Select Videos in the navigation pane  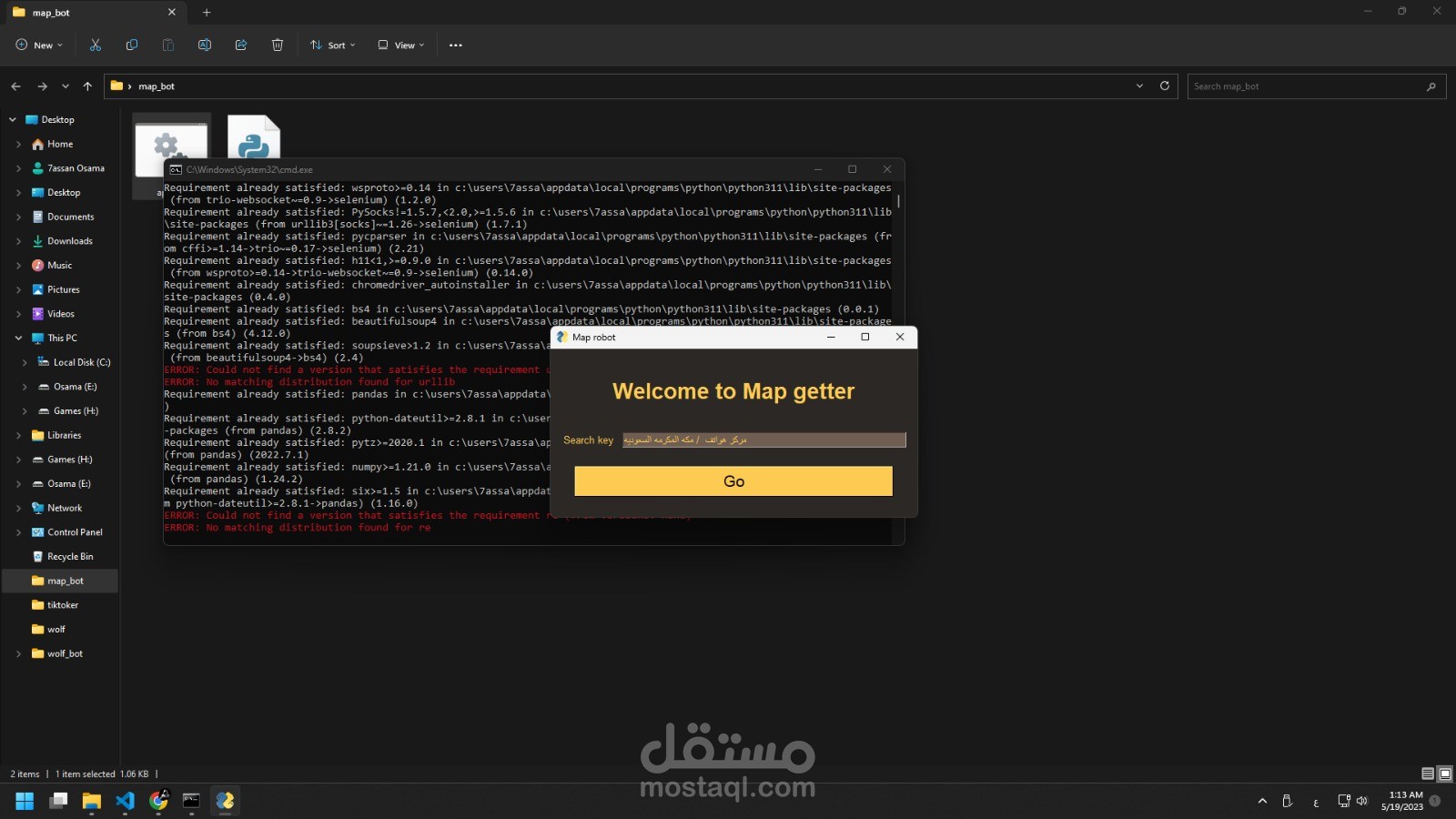(x=61, y=314)
